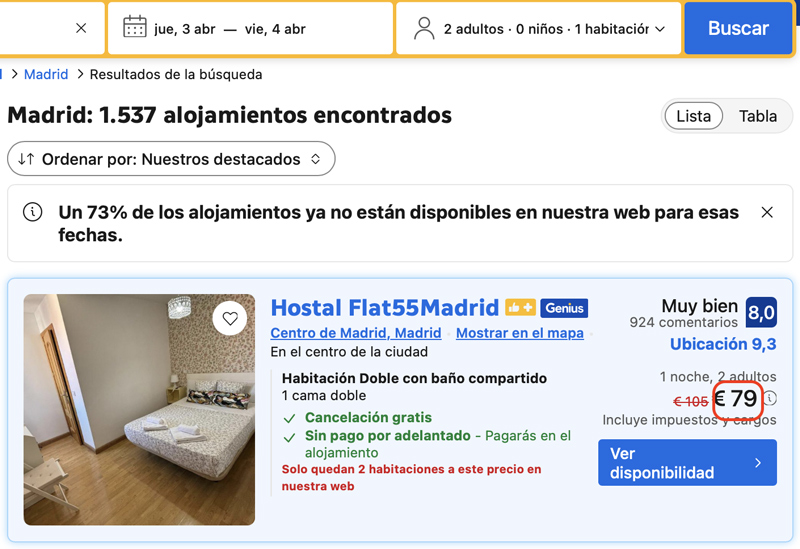Click the Solo quedan 2 habitaciones warning
This screenshot has height=549, width=800.
pos(411,478)
